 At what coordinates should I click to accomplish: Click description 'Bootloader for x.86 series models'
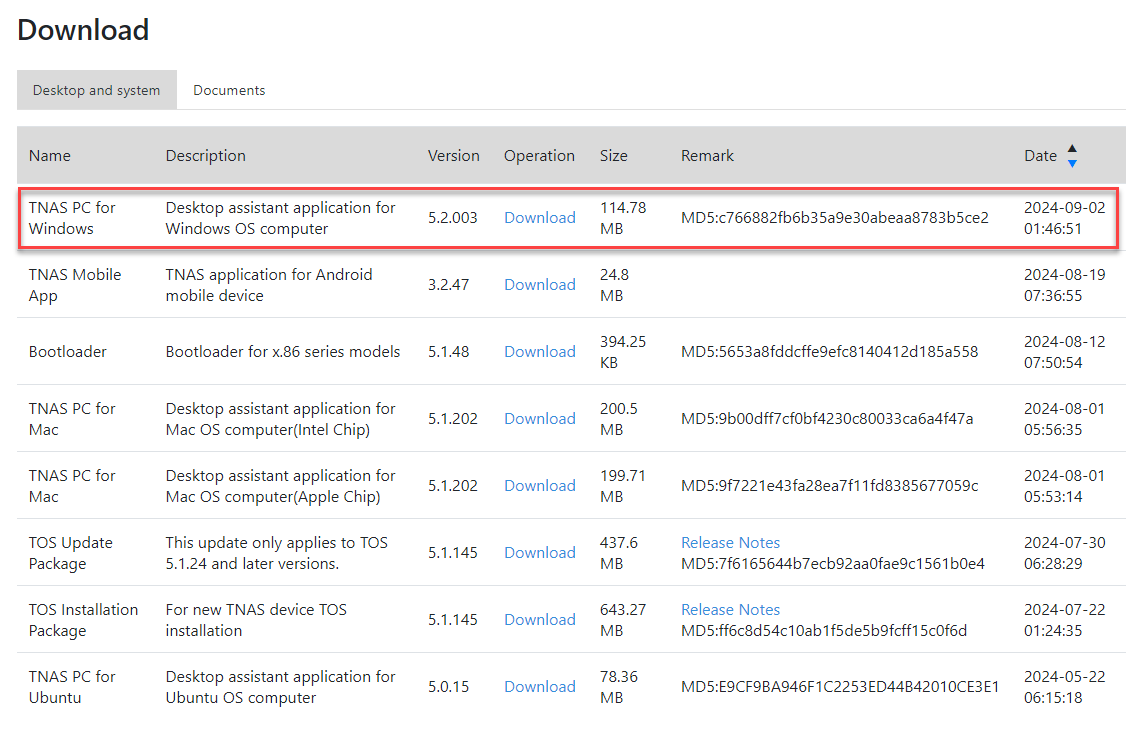283,351
